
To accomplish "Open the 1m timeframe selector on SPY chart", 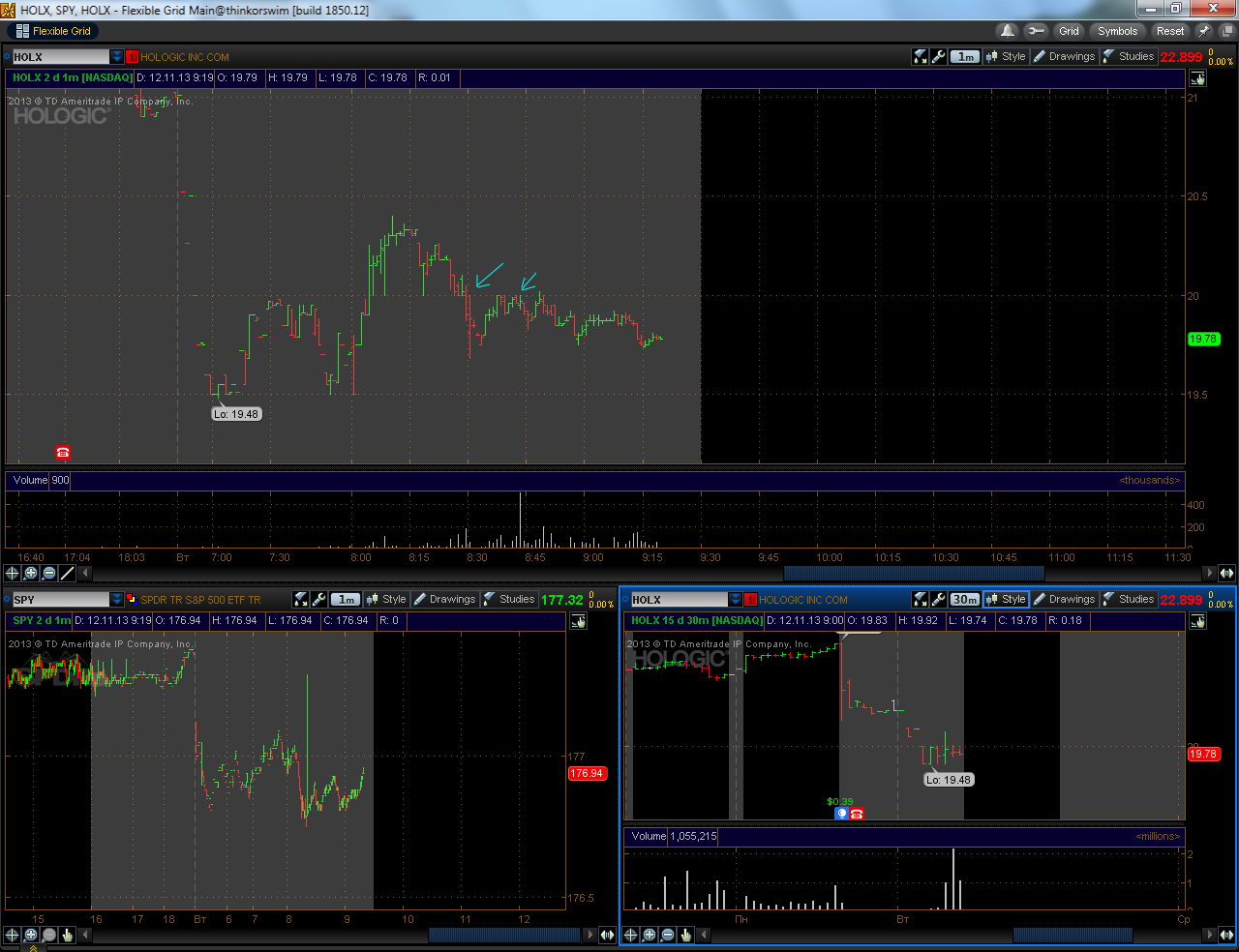I will [x=346, y=599].
